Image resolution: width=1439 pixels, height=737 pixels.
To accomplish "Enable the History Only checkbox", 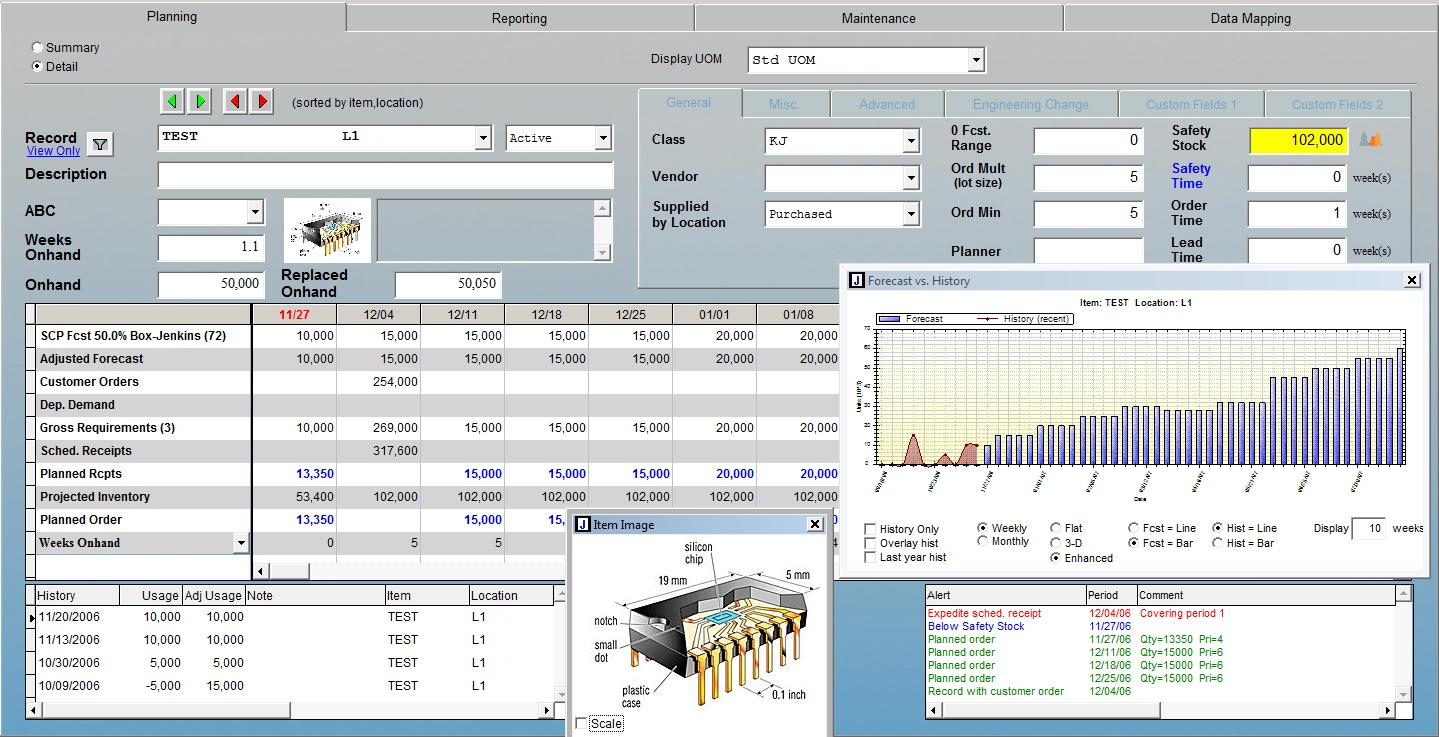I will point(871,530).
